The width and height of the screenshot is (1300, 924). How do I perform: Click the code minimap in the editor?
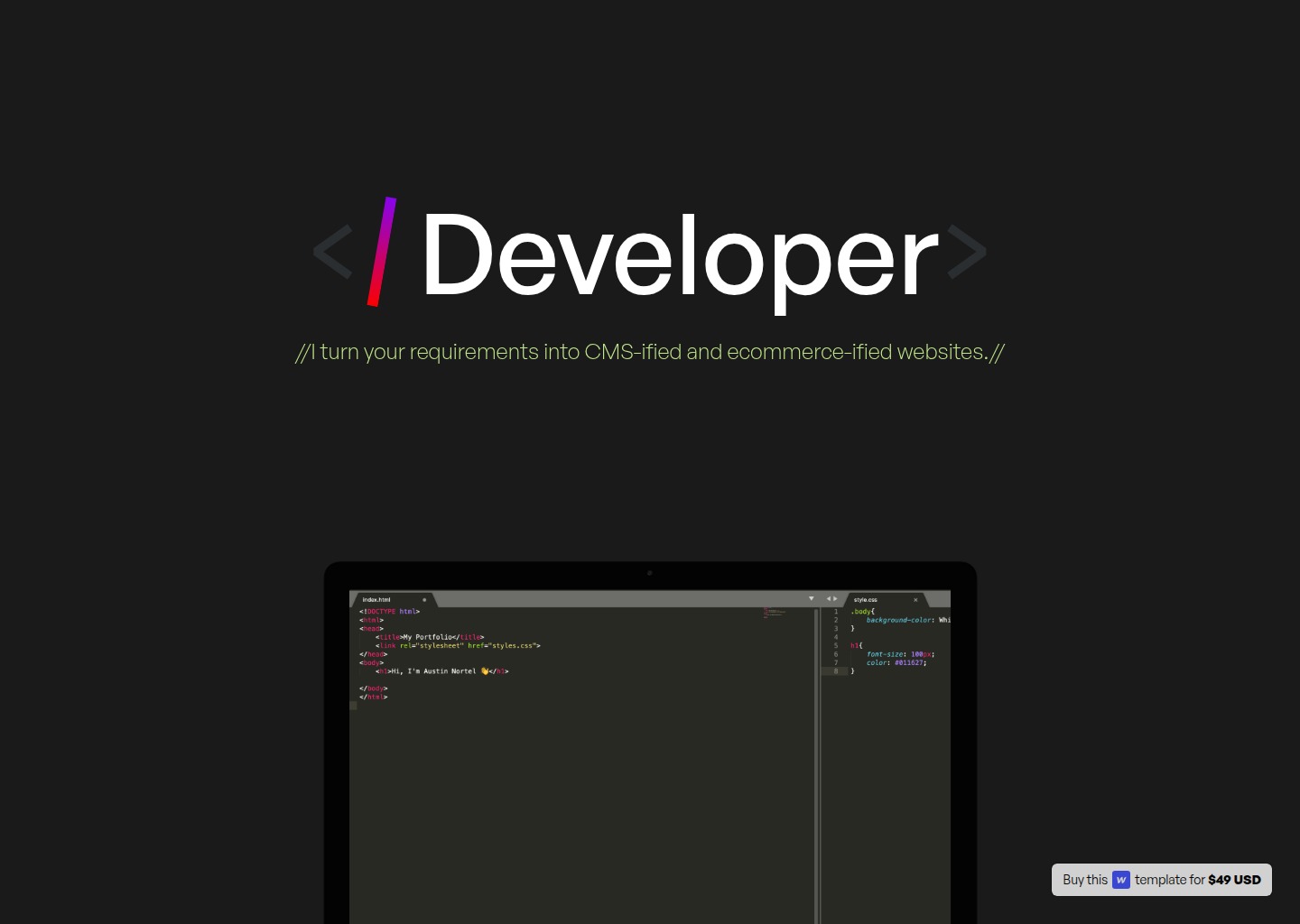pos(774,613)
